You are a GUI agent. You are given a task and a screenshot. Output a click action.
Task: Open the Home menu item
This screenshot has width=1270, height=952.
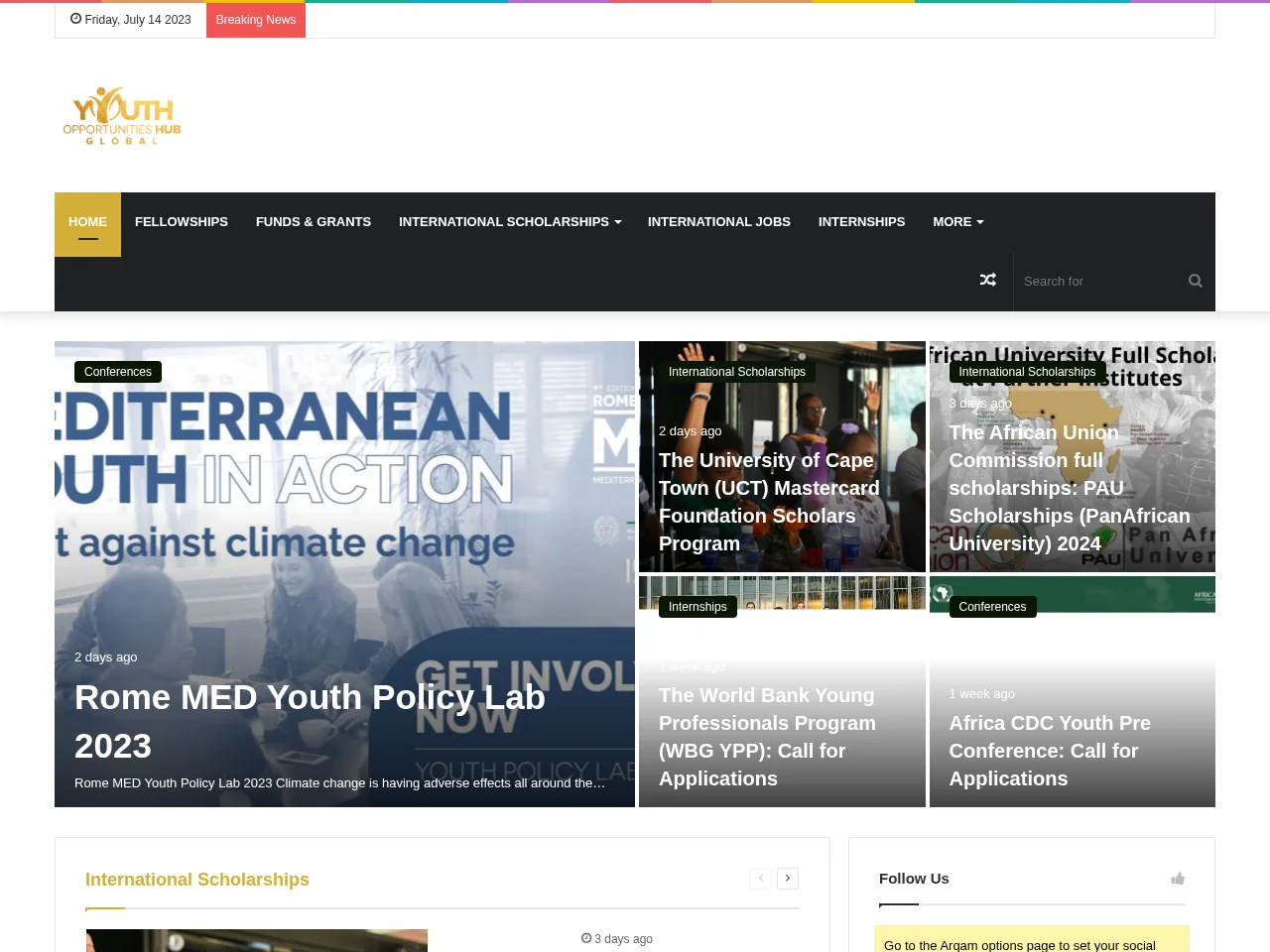click(87, 224)
